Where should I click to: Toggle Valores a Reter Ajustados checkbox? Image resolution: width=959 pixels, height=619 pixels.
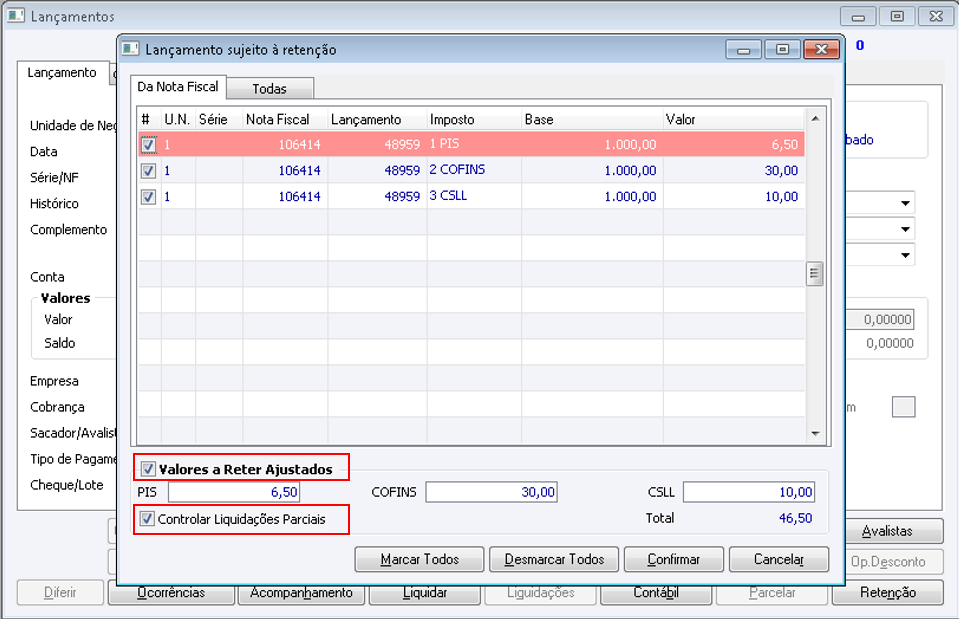pos(149,468)
